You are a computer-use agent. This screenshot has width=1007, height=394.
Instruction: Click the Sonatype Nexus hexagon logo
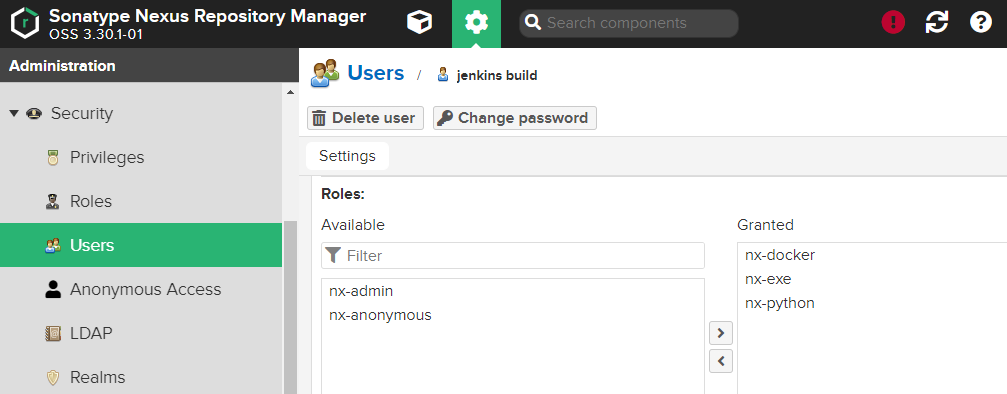(x=24, y=23)
